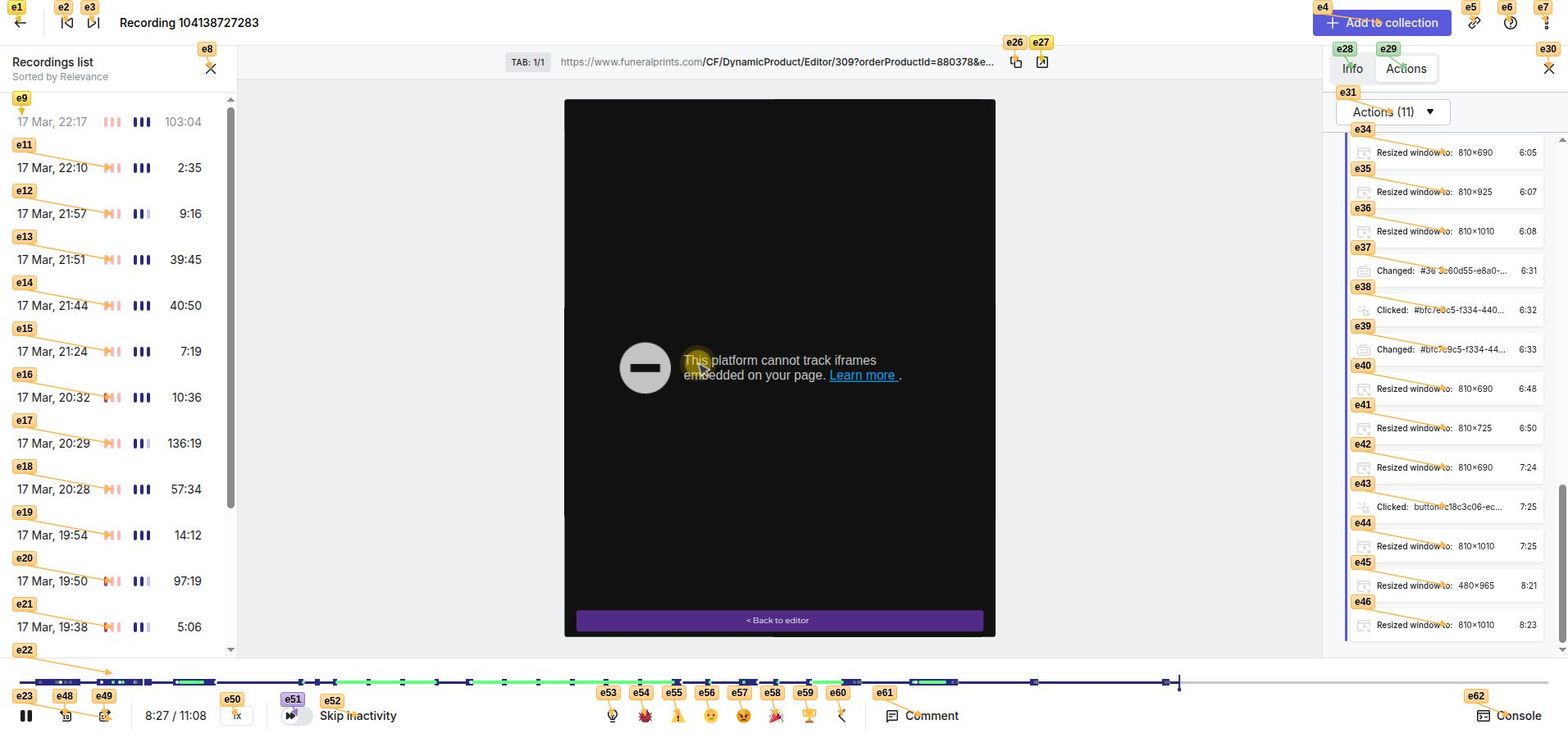
Task: Switch to the Info tab
Action: tap(1352, 68)
